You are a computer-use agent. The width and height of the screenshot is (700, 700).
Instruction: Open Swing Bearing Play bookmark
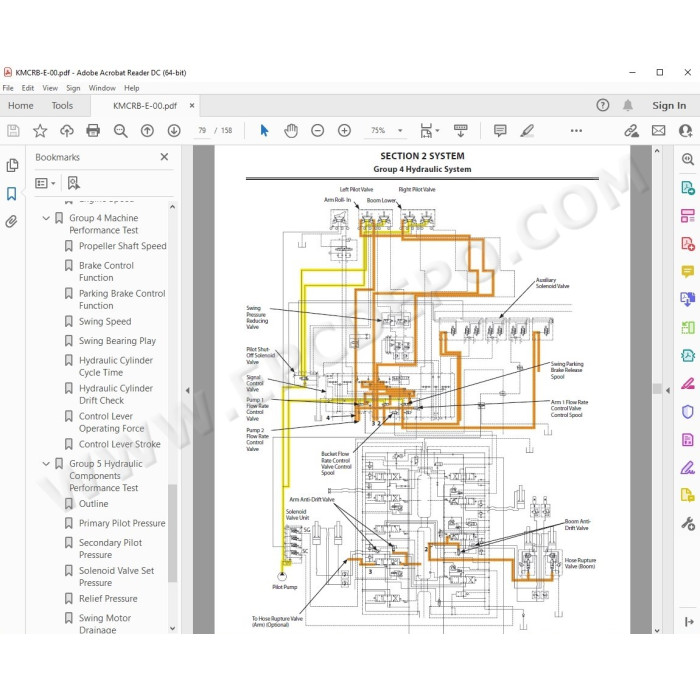117,341
